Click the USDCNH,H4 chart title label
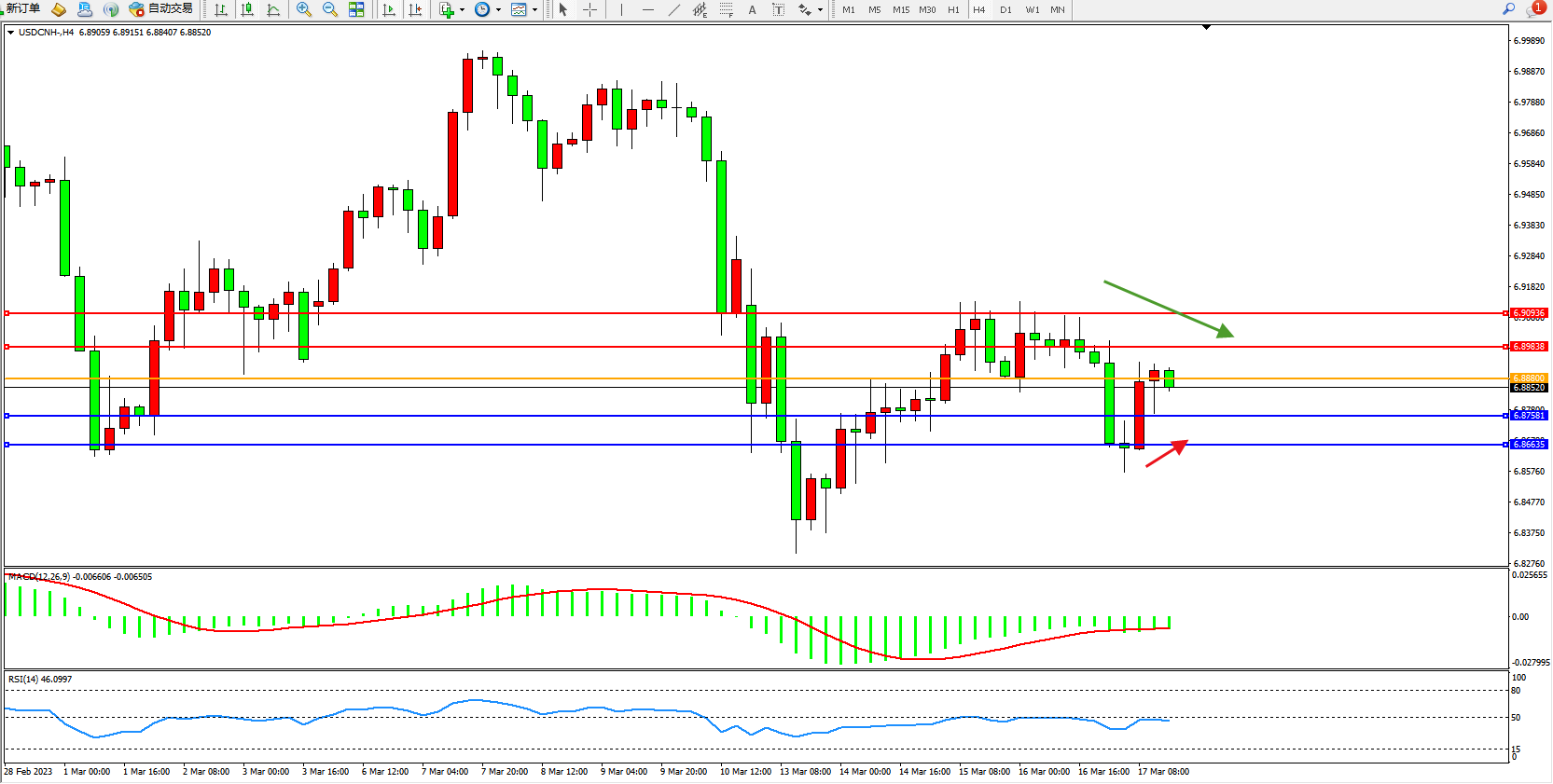Screen dimensions: 1553x784 pos(46,33)
